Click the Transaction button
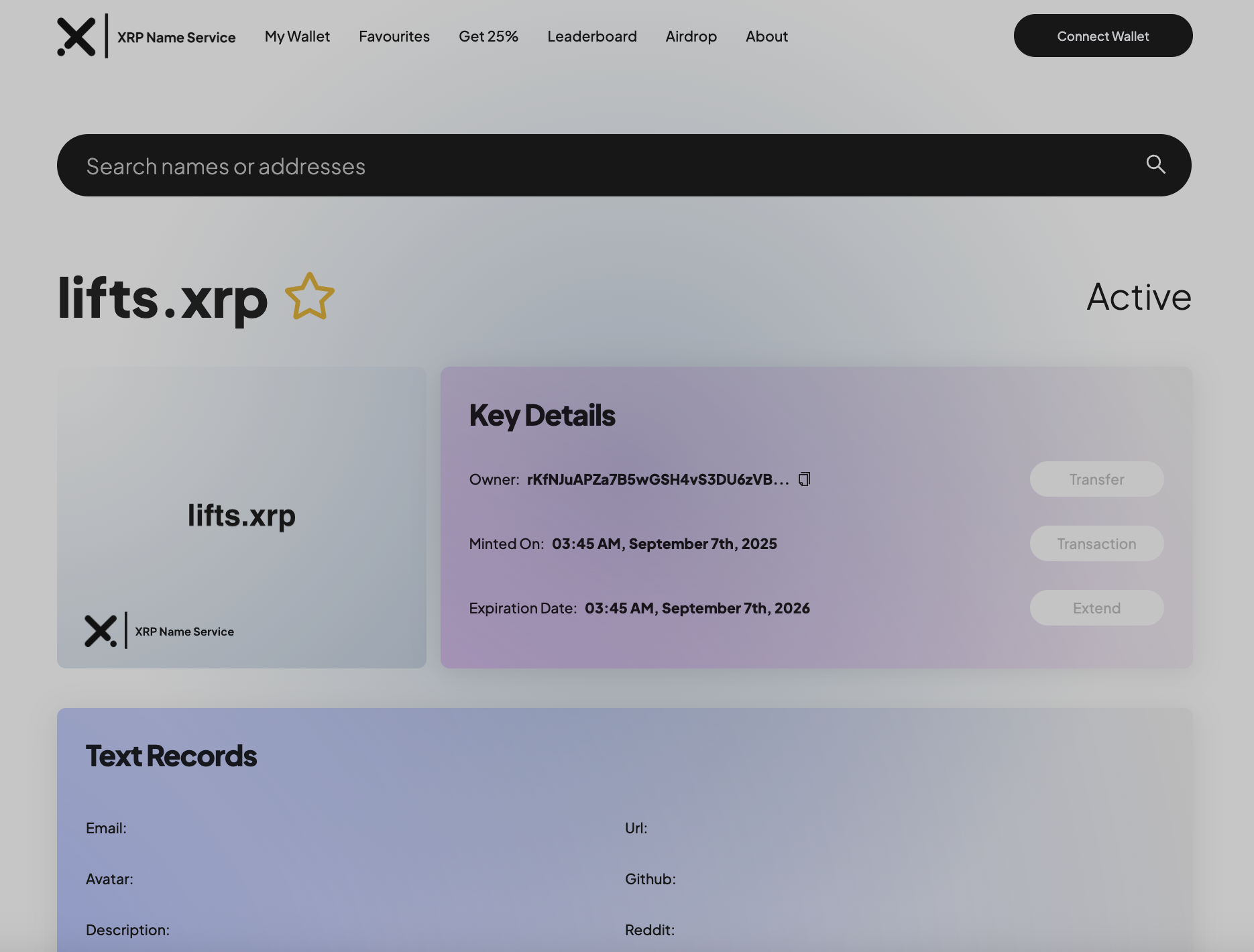This screenshot has height=952, width=1254. click(1096, 543)
